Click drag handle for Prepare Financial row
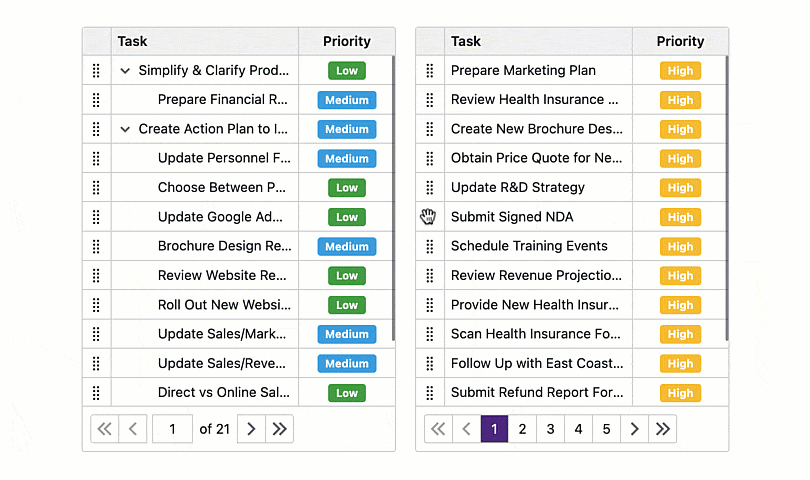This screenshot has width=810, height=480. (x=96, y=100)
